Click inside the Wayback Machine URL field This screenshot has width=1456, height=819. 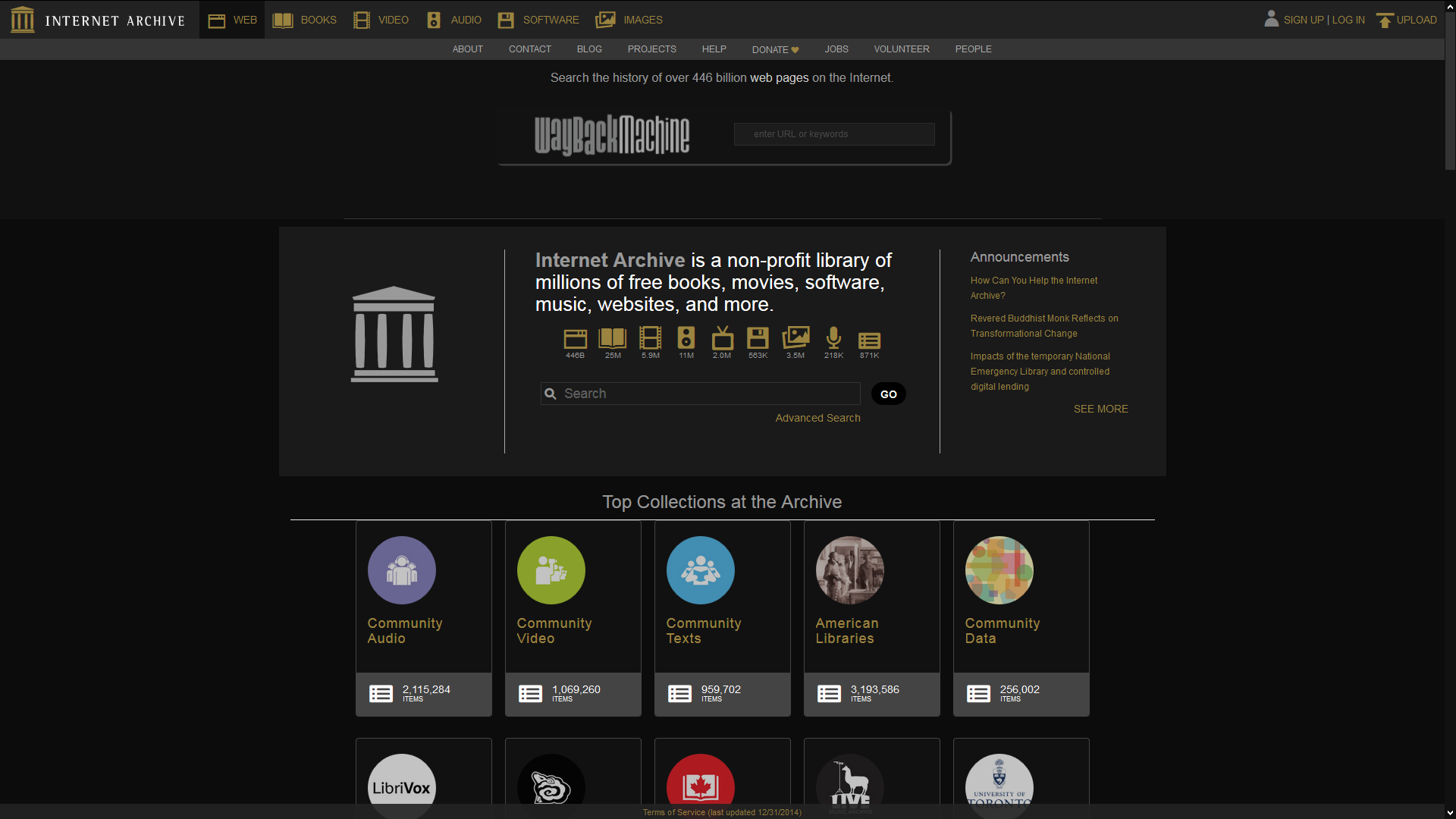tap(833, 134)
